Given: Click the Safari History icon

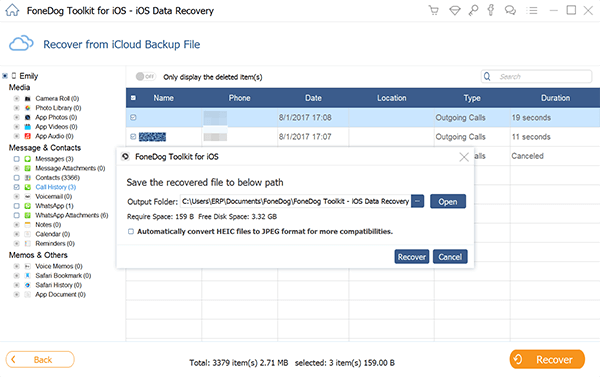Looking at the screenshot, I should click(x=28, y=285).
